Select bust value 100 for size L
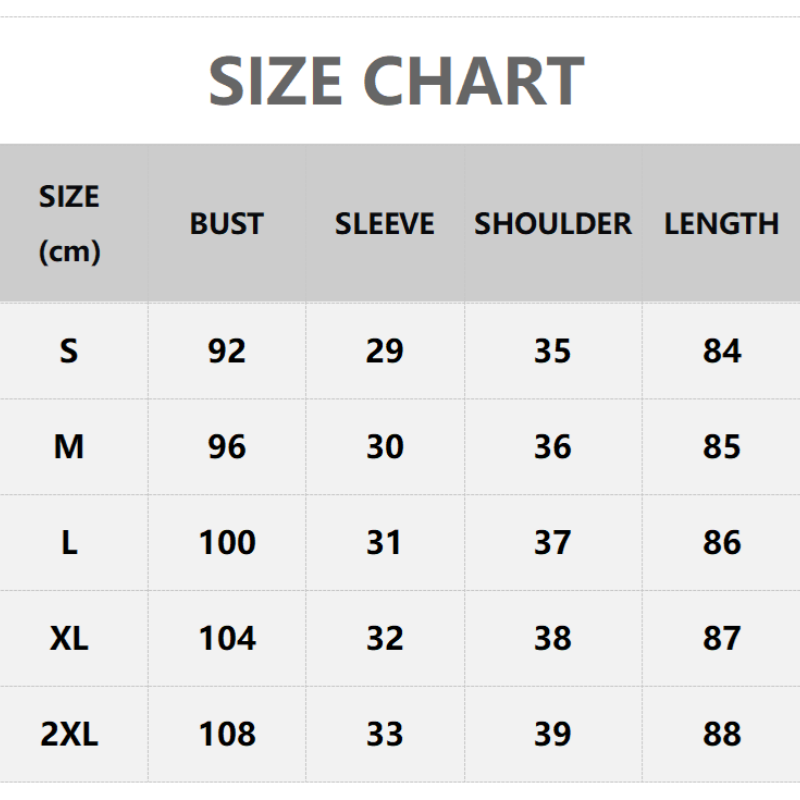This screenshot has height=800, width=800. pos(227,543)
